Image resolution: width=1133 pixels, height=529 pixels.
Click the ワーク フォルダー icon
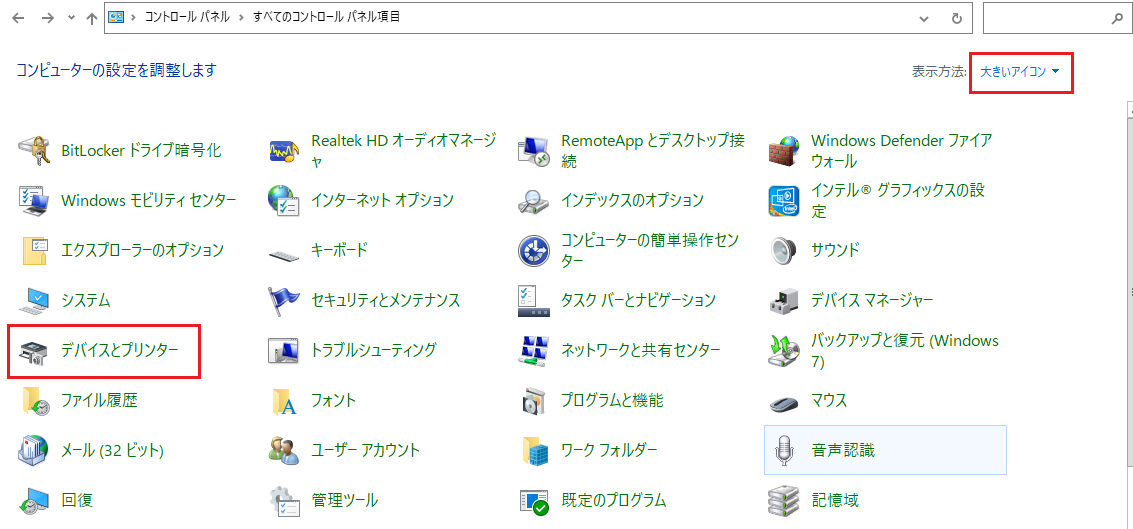(x=535, y=450)
